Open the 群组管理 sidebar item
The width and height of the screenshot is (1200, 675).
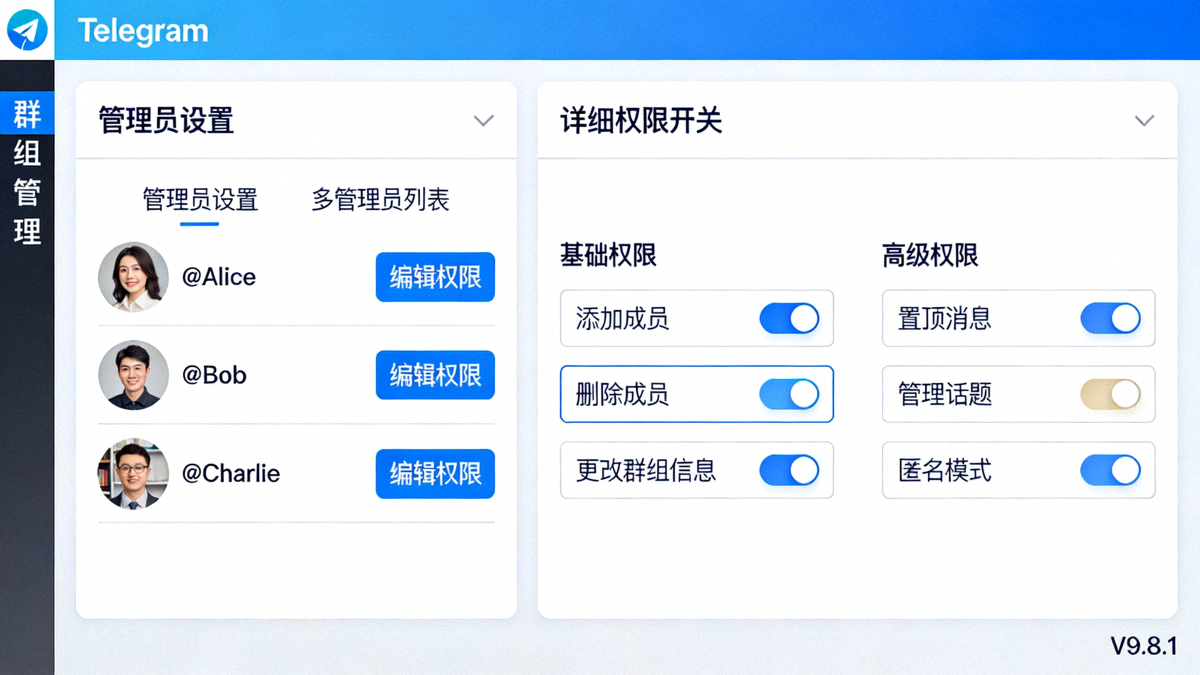point(27,170)
